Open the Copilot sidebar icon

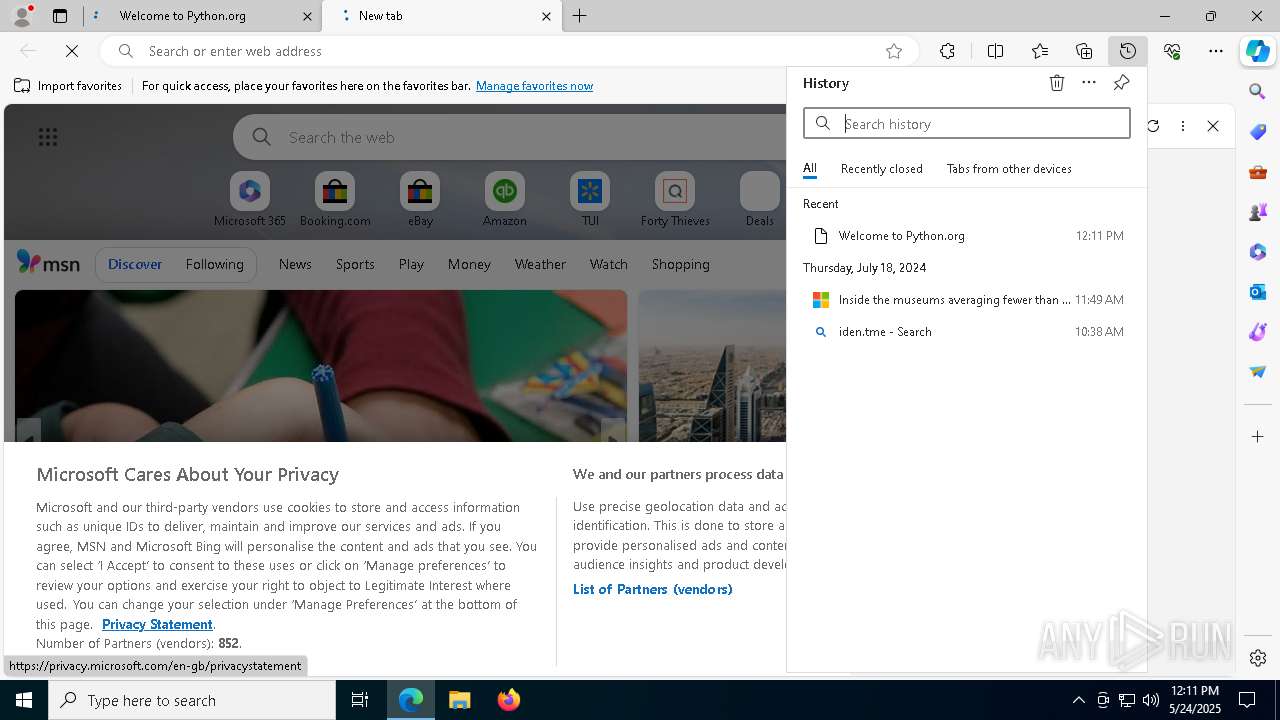coord(1258,51)
